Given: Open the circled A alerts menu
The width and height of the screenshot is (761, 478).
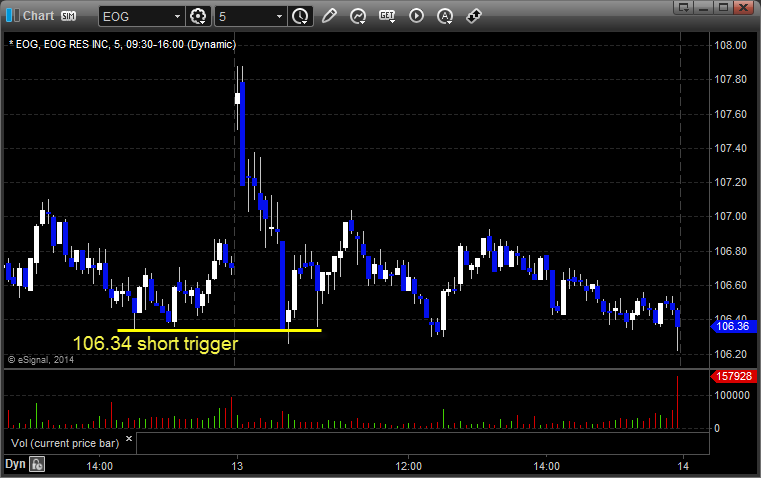Looking at the screenshot, I should [x=445, y=16].
